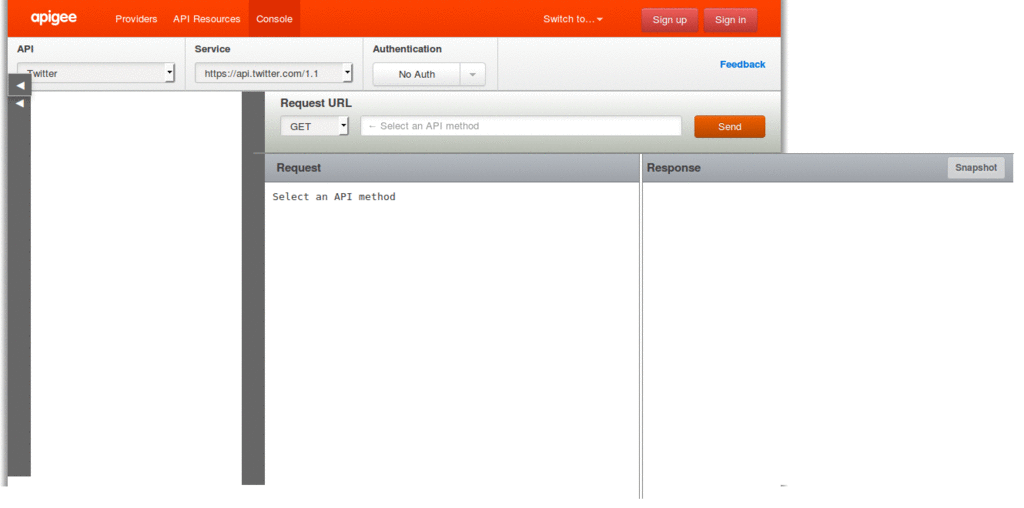Click the Request URL heading

tap(315, 103)
